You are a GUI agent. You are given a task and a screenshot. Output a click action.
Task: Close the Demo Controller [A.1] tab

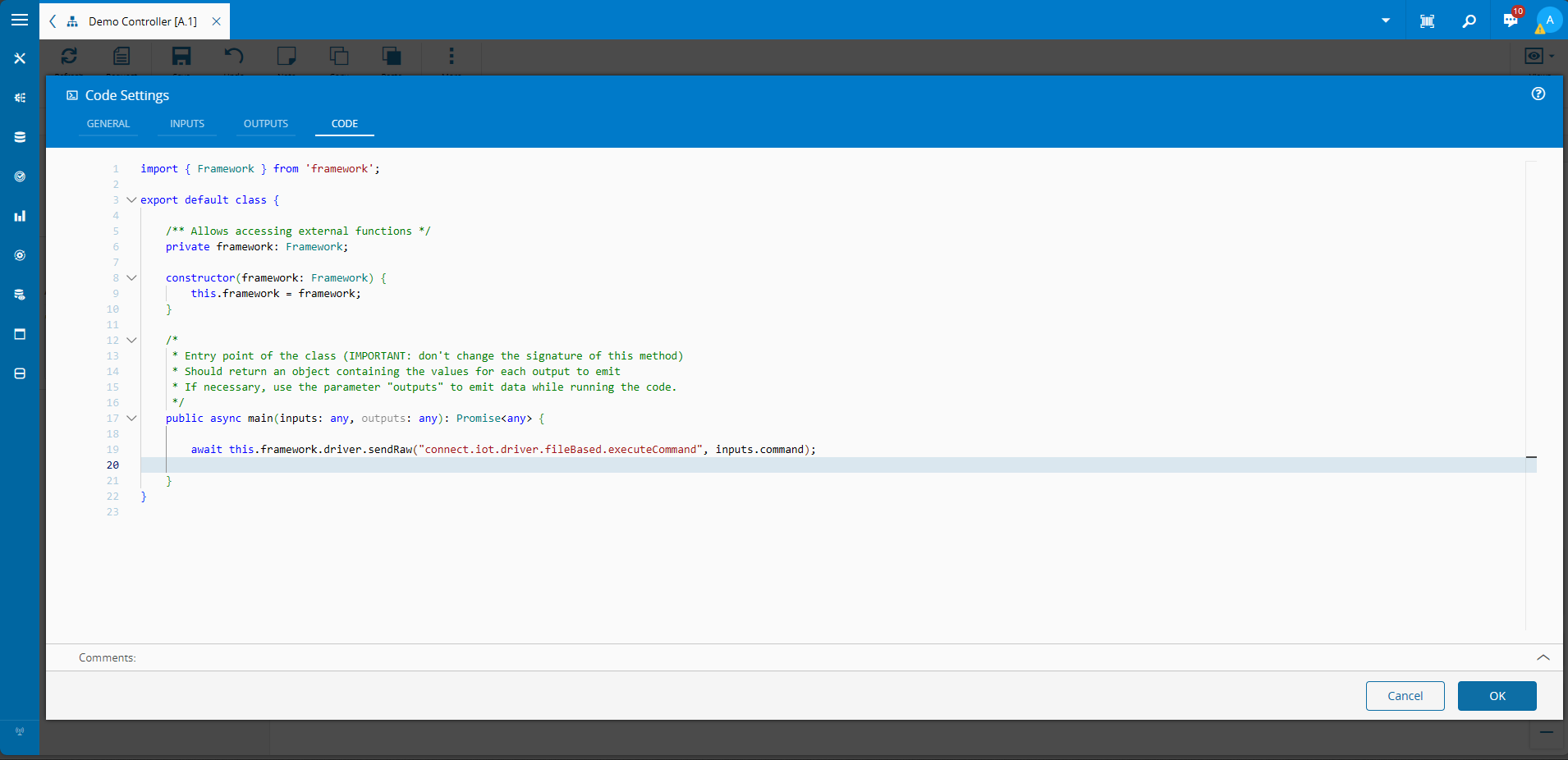(x=217, y=21)
